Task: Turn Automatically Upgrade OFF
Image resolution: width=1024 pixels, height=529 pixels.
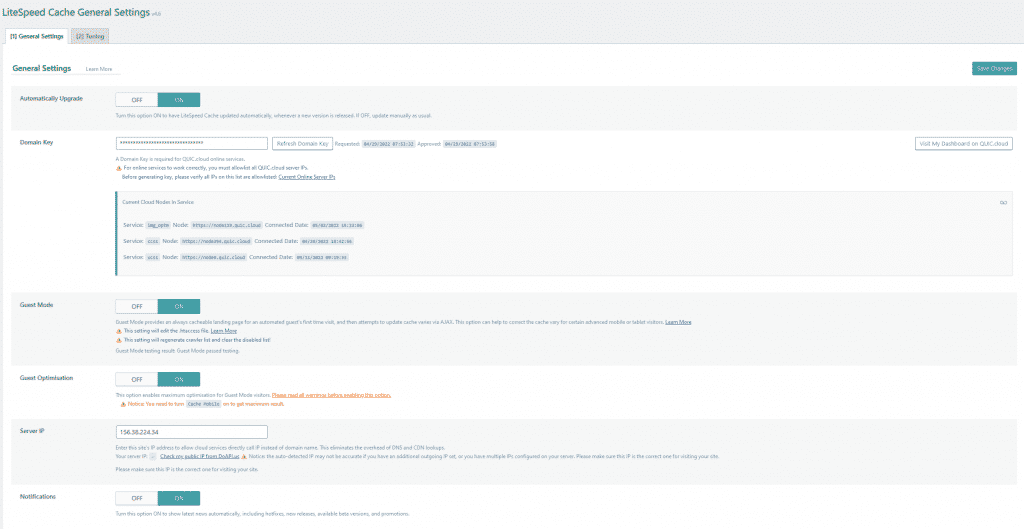Action: pos(136,100)
